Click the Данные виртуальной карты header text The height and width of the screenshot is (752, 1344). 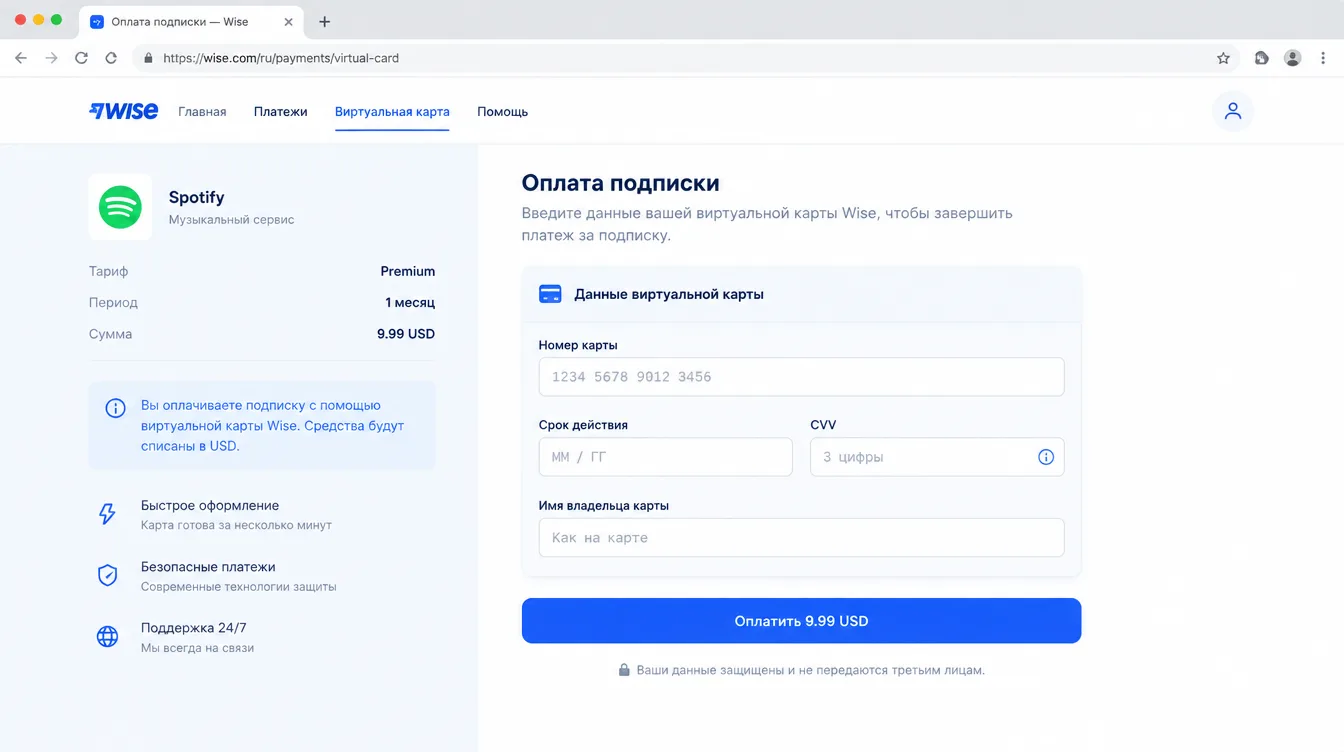click(669, 294)
